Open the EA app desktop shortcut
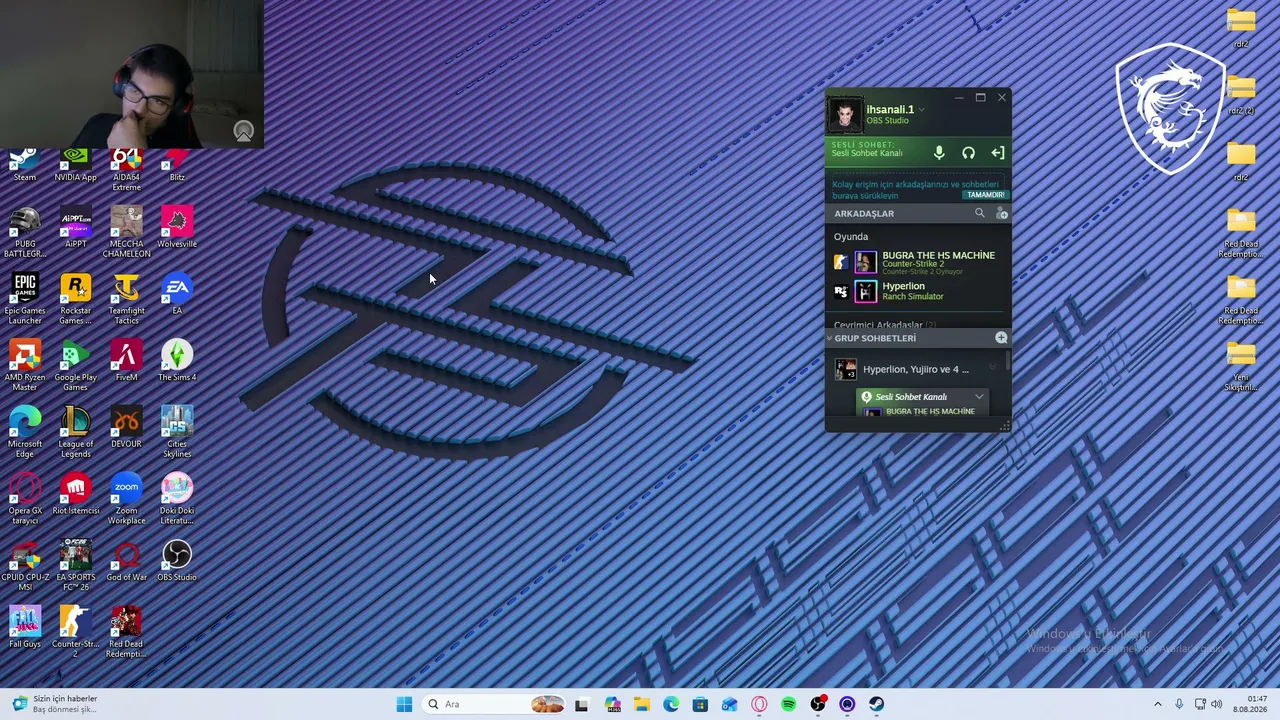 click(177, 295)
